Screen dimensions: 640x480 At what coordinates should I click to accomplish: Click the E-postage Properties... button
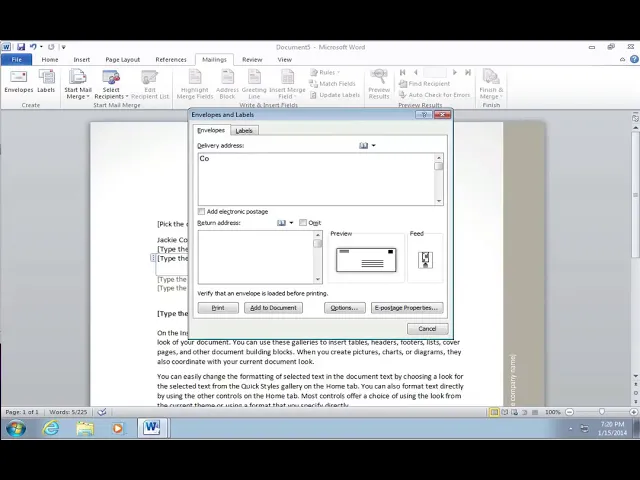[x=407, y=308]
